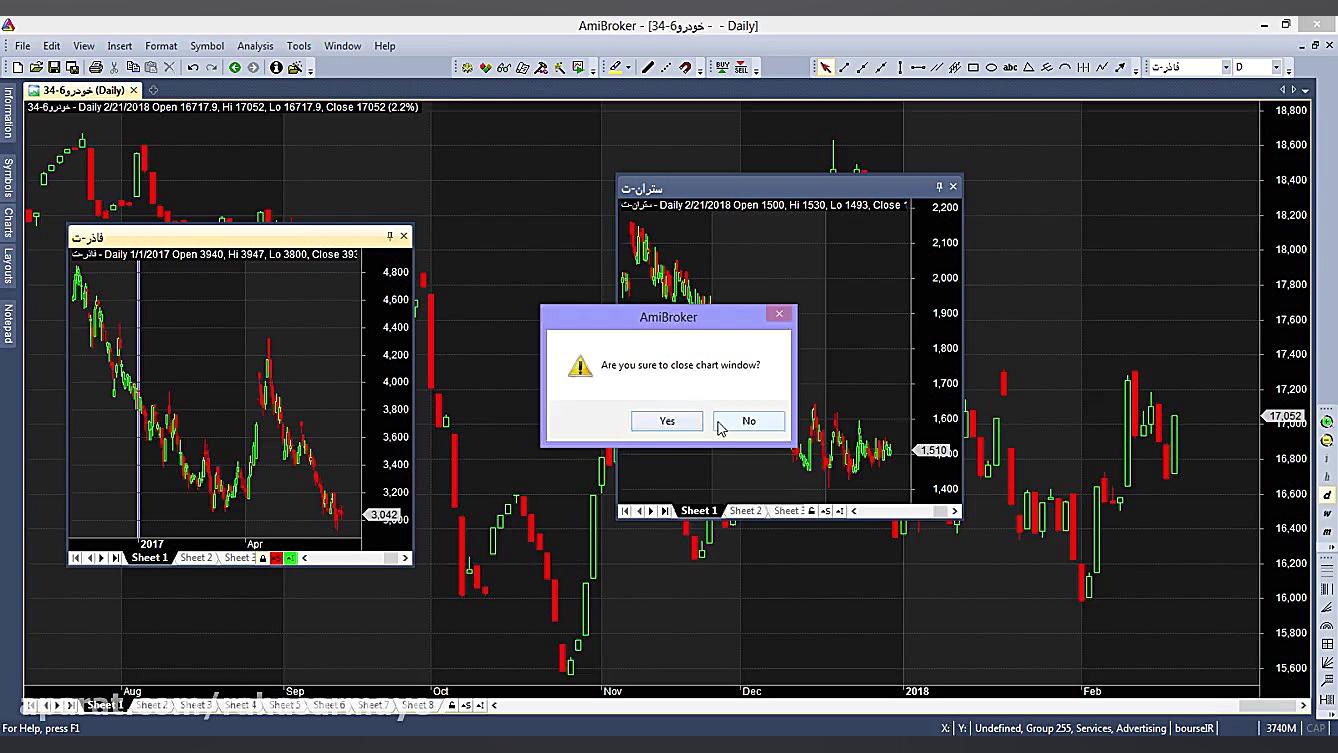The image size is (1338, 753).
Task: Click the Open file toolbar icon
Action: [36, 68]
